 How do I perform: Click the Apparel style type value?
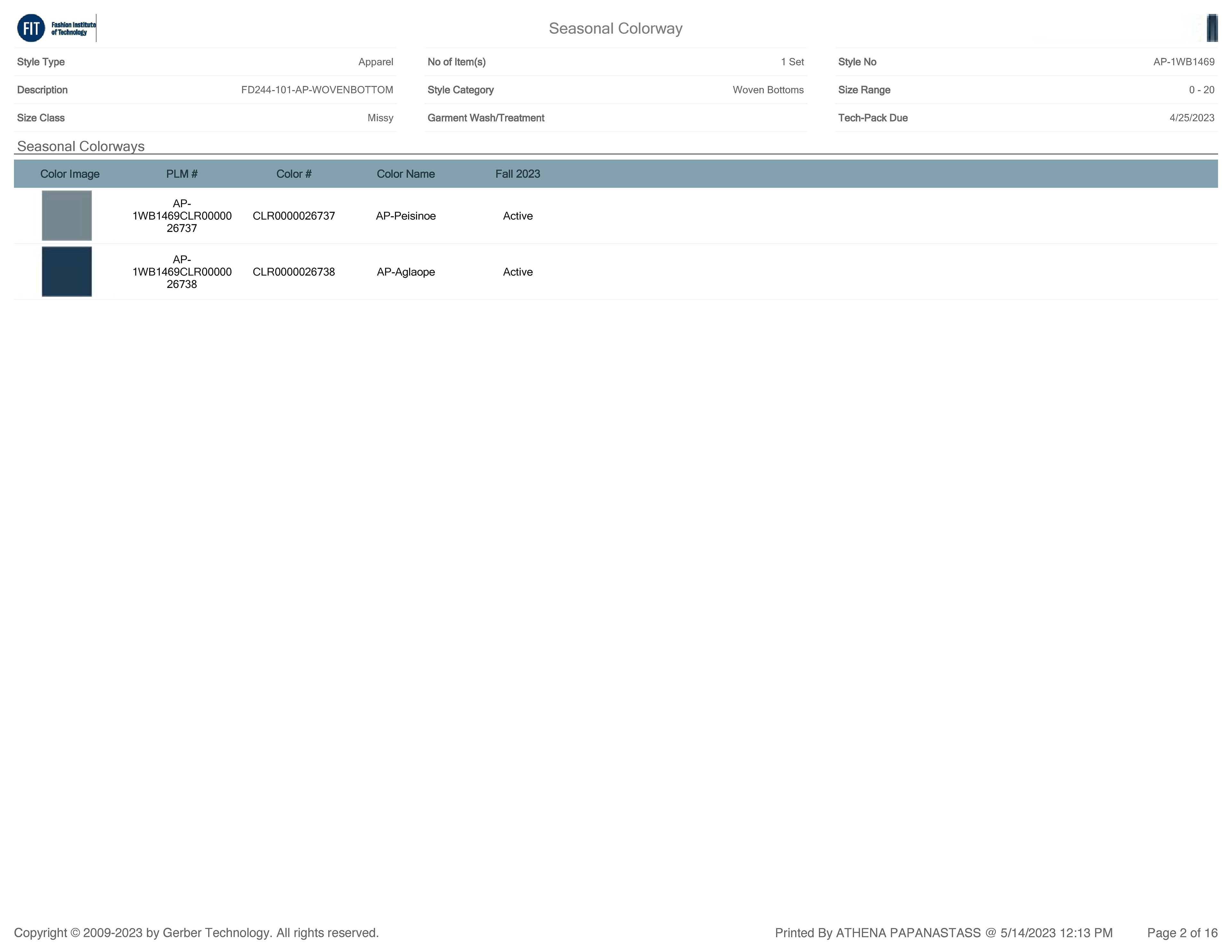coord(376,62)
